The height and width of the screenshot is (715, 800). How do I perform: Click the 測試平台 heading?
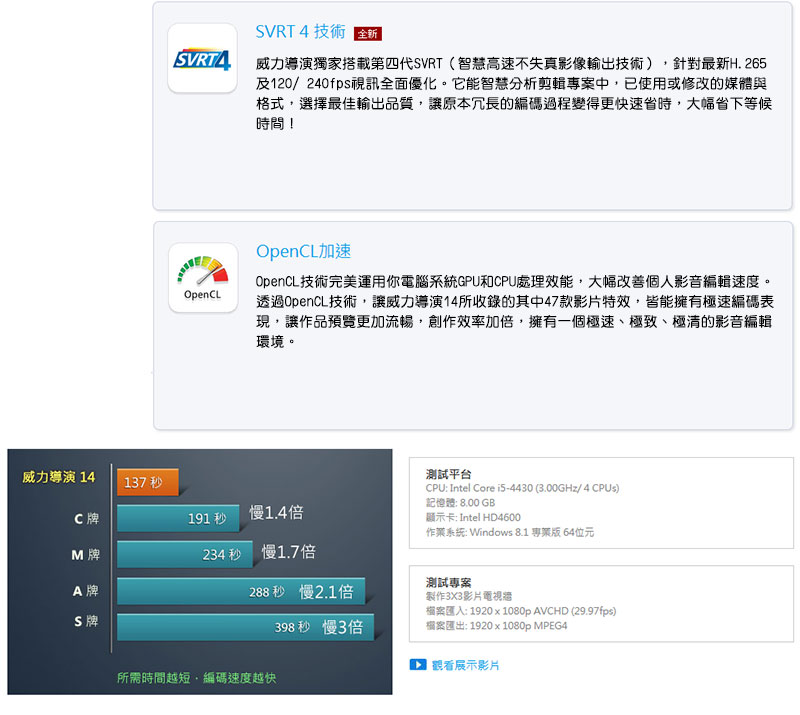point(448,474)
